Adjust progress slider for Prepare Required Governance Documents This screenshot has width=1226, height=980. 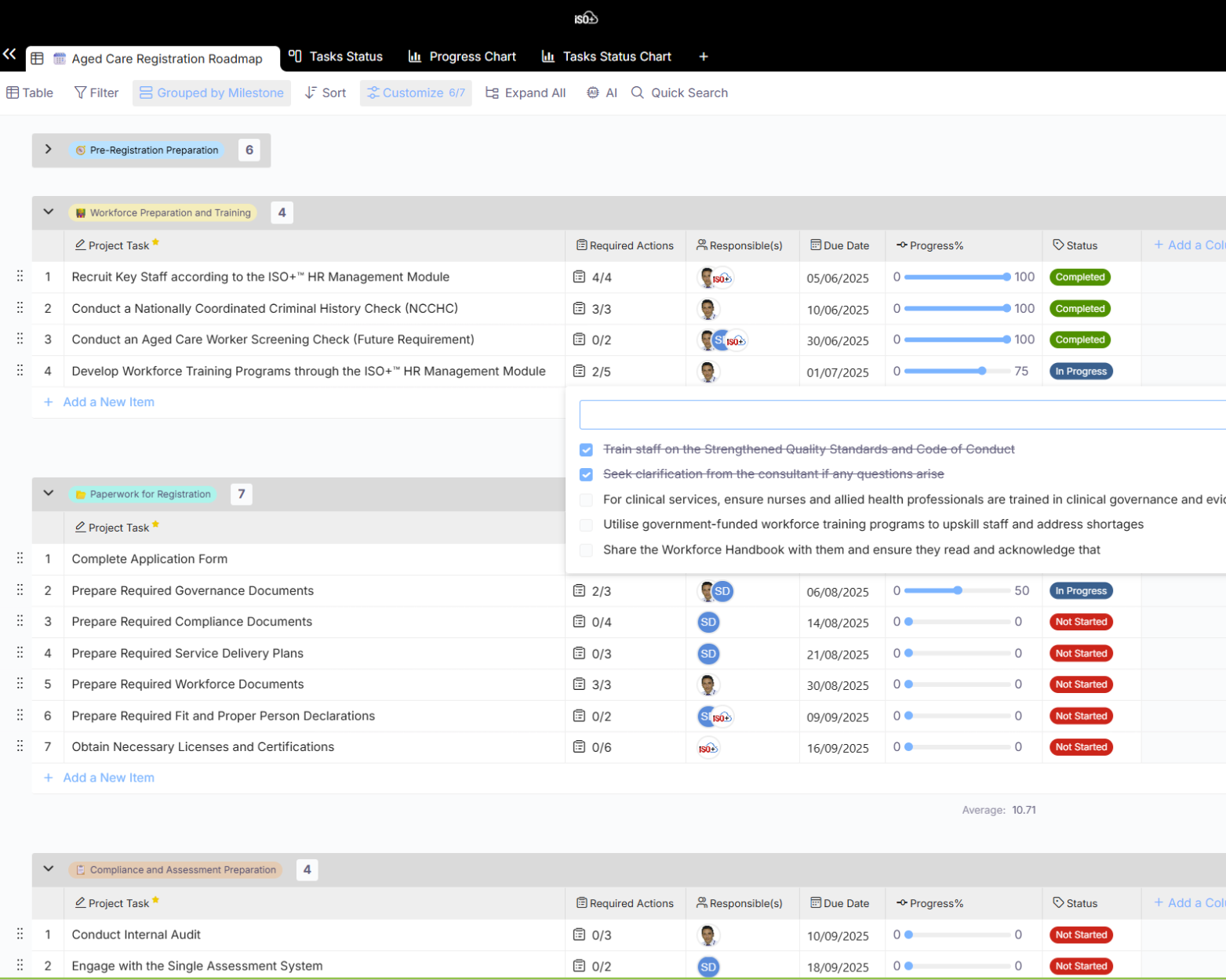click(958, 590)
